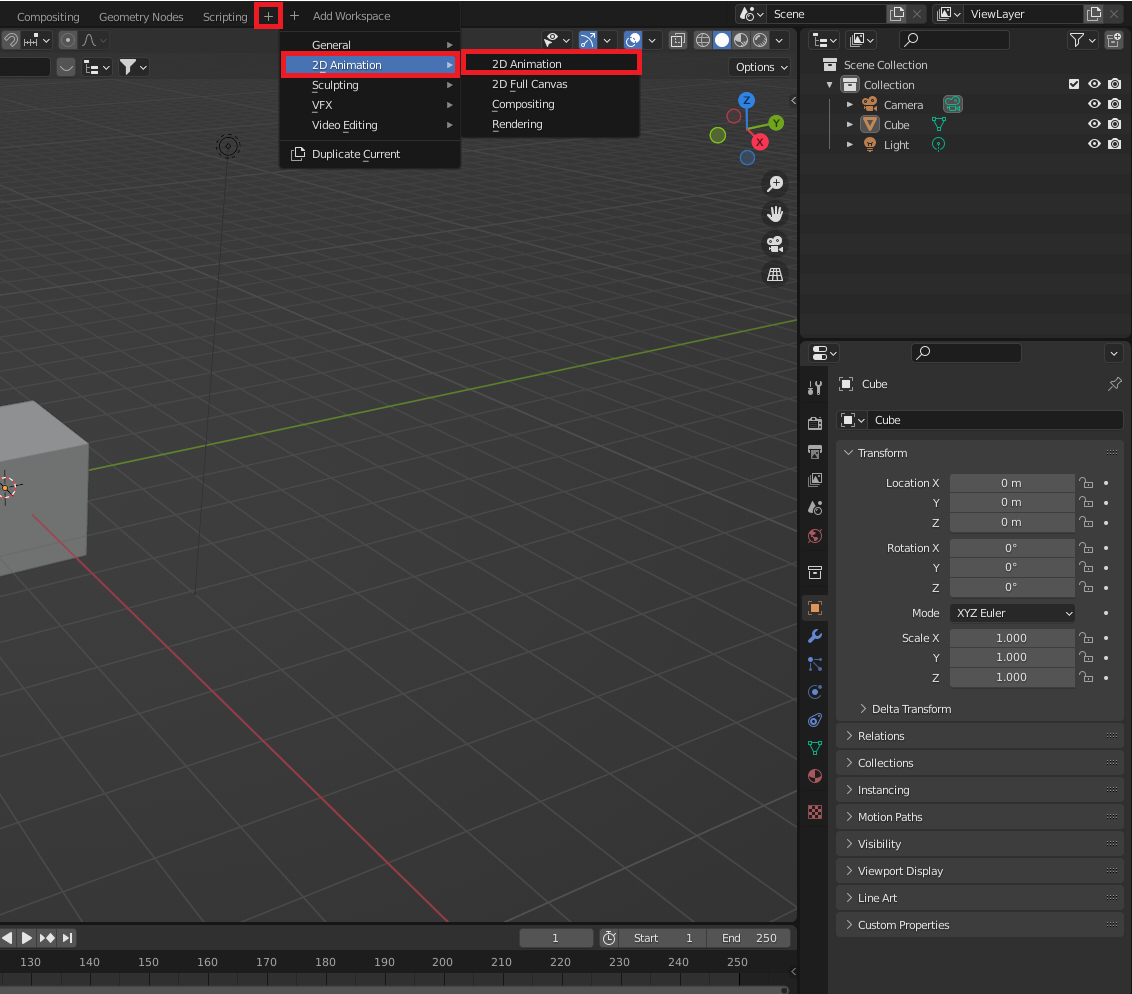Lock Location X padlock toggle

pos(1086,483)
